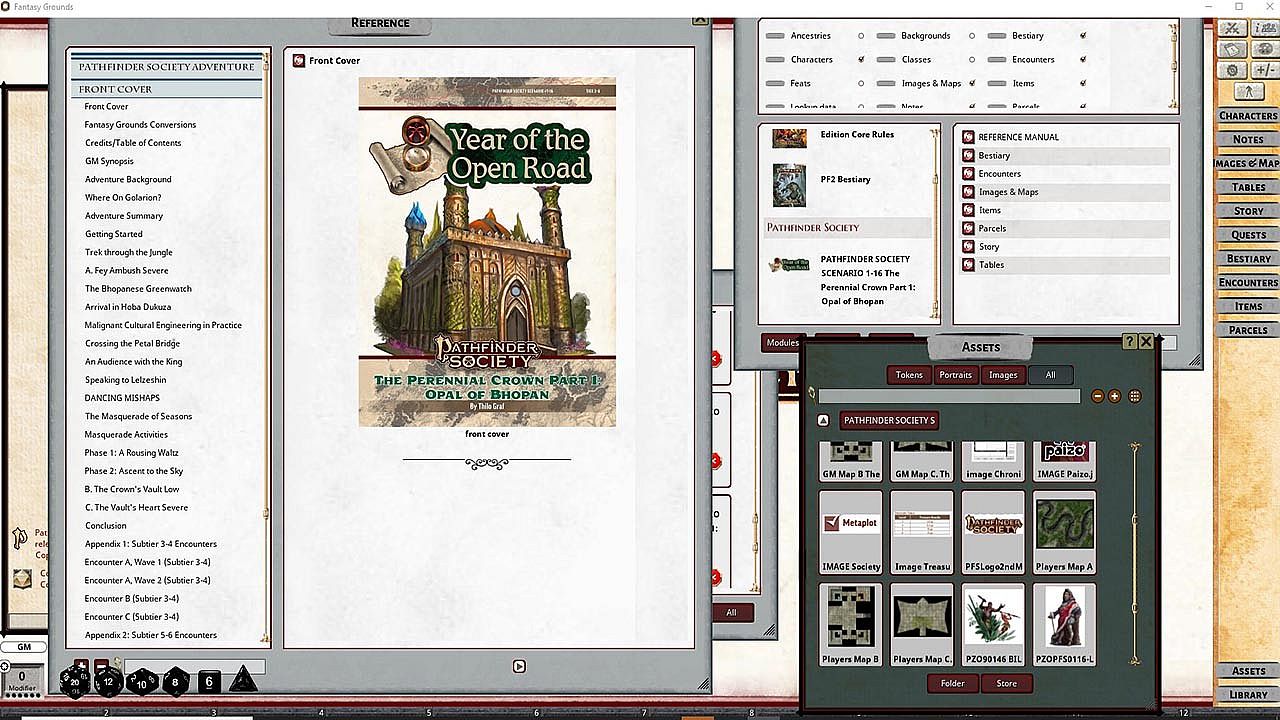Click the plus zoom icon in Assets
Screen dimensions: 1280x720
pos(1115,396)
